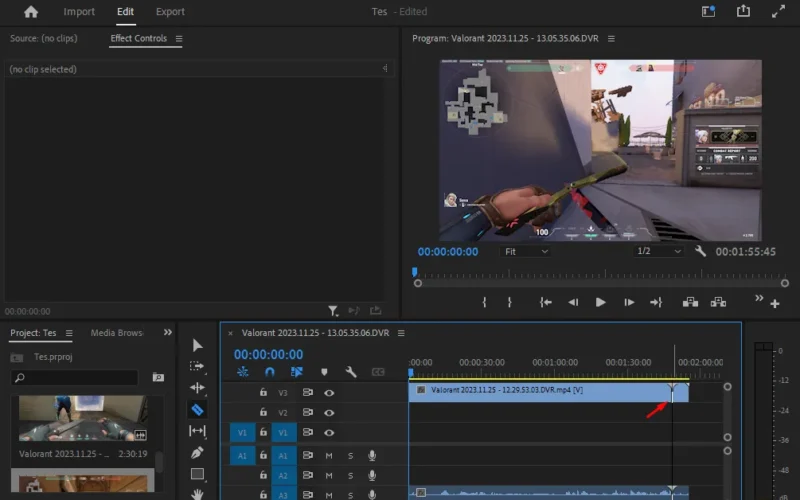Click the timeline timecode 00:00:00:00
Image resolution: width=800 pixels, height=500 pixels.
click(268, 355)
